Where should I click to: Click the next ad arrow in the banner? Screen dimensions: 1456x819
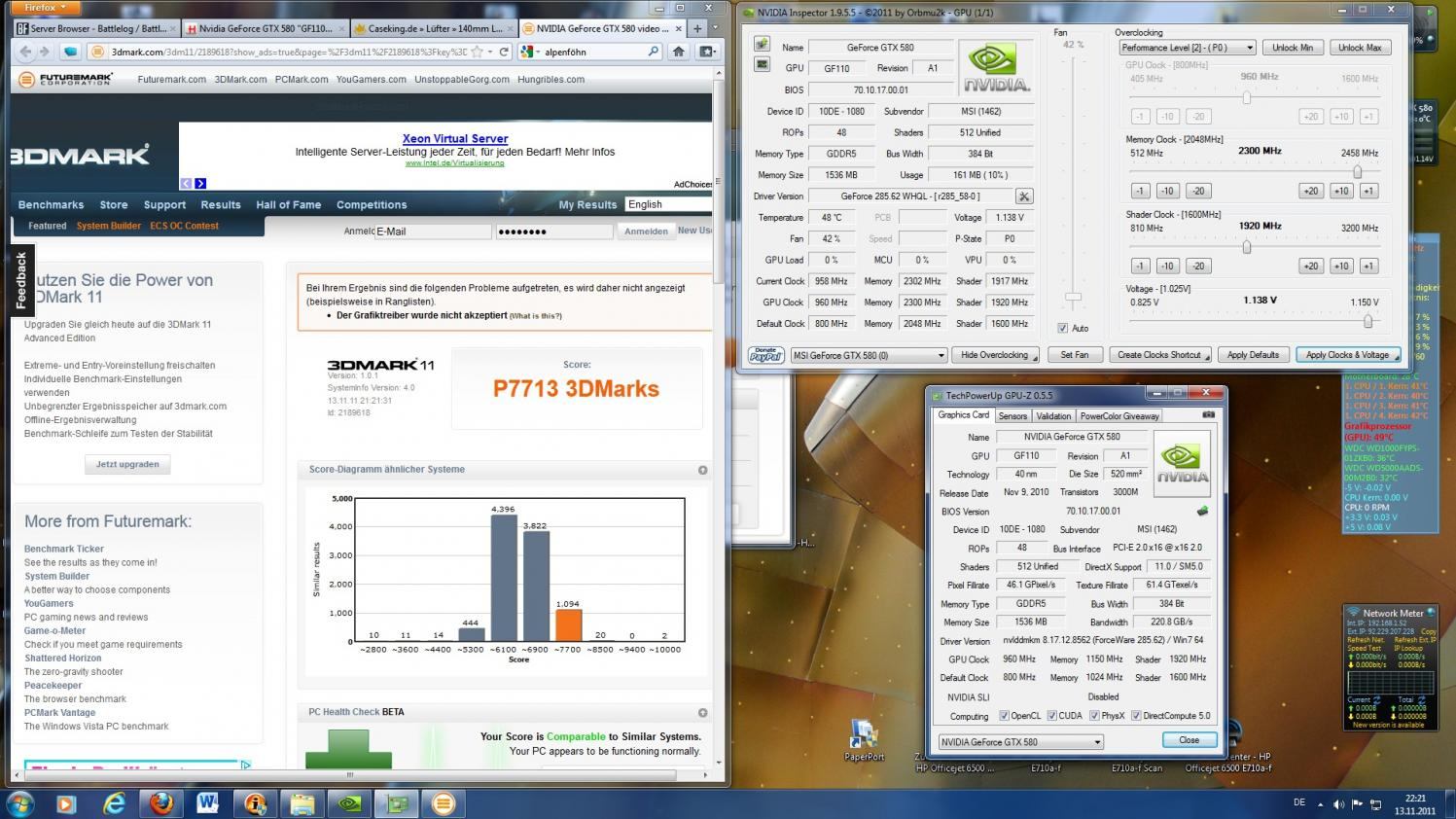coord(200,183)
